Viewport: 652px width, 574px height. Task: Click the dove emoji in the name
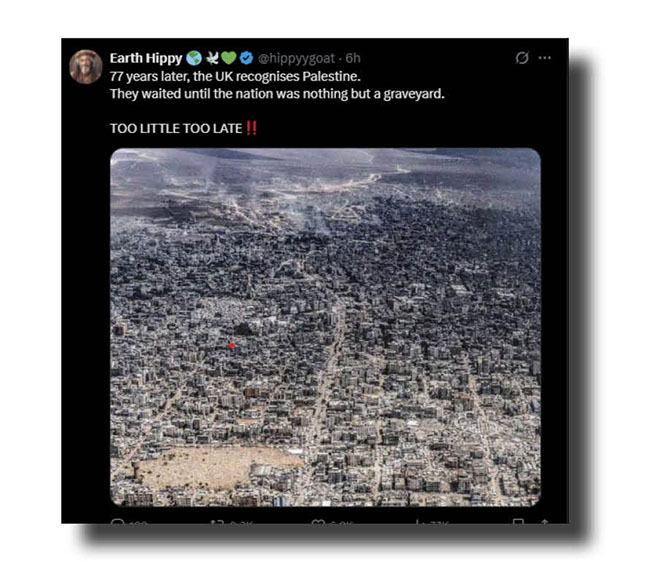[212, 58]
